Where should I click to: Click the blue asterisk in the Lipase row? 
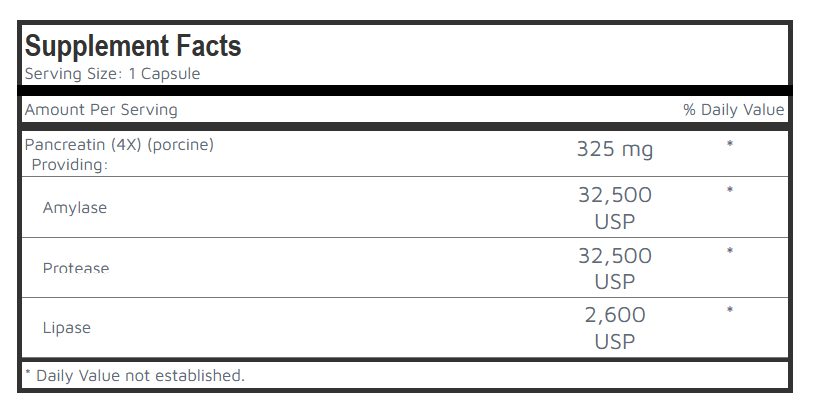click(x=730, y=311)
